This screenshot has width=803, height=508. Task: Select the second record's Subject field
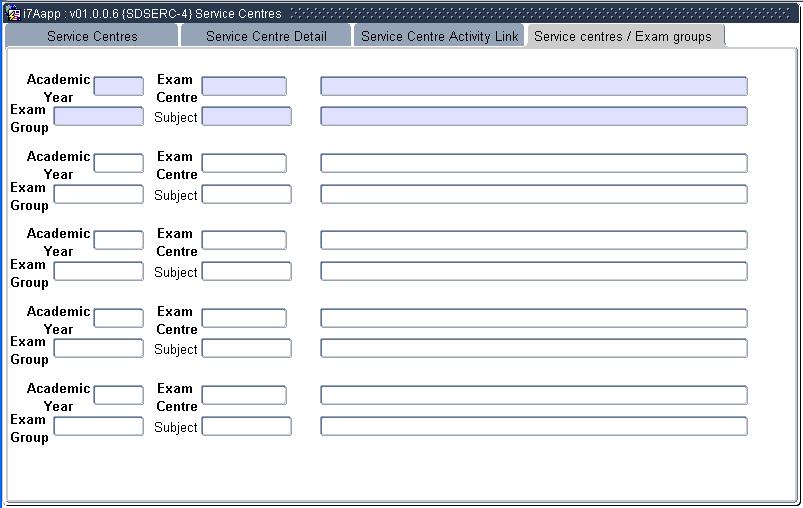(246, 195)
